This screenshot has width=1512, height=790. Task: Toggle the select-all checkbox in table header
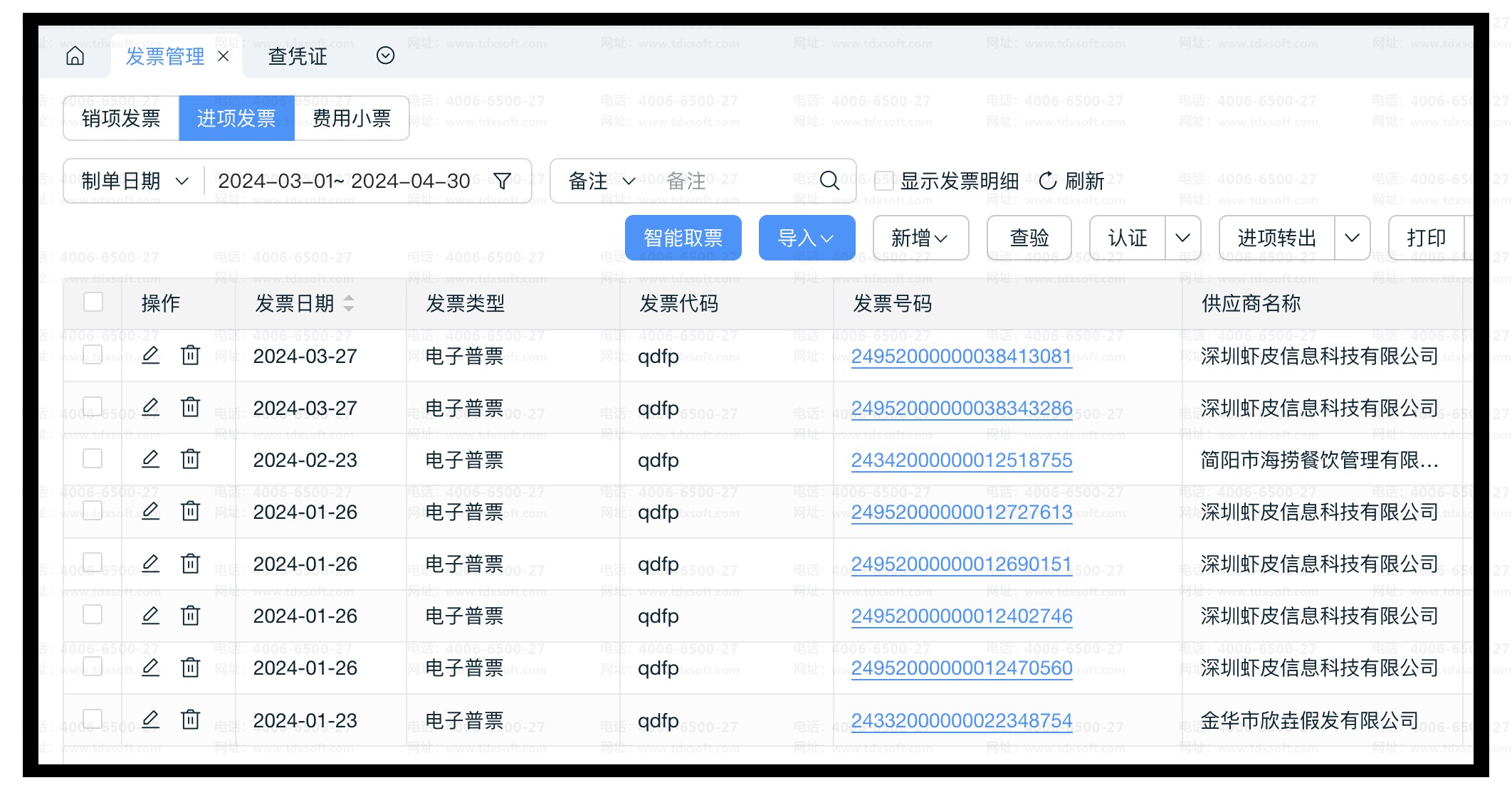[x=93, y=302]
